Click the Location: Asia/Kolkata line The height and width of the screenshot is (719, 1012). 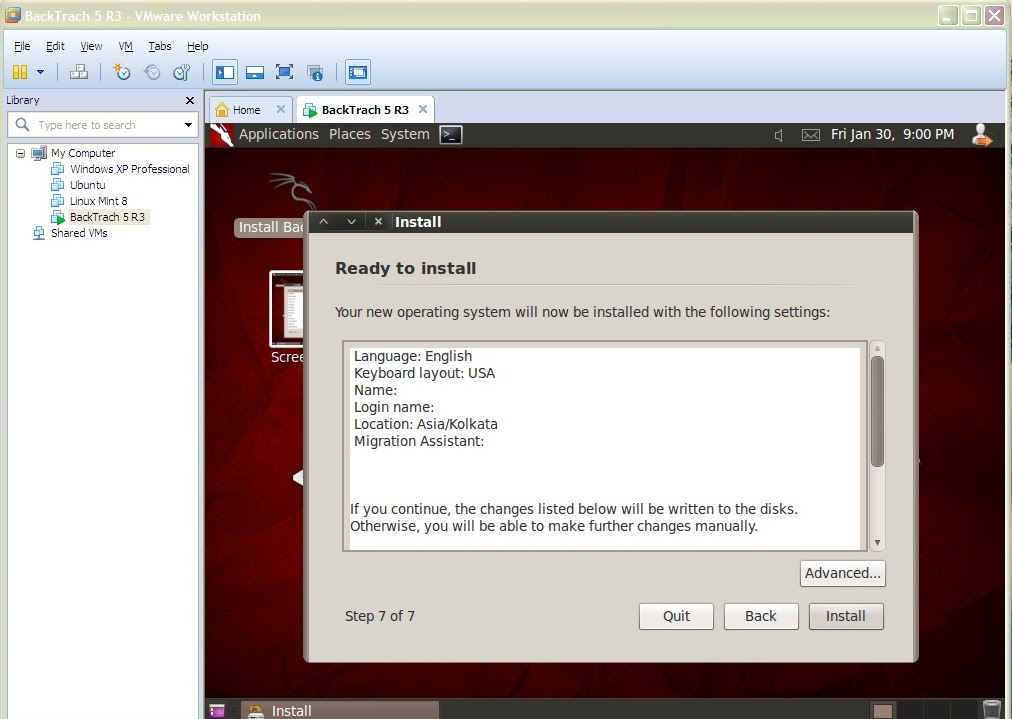[425, 424]
